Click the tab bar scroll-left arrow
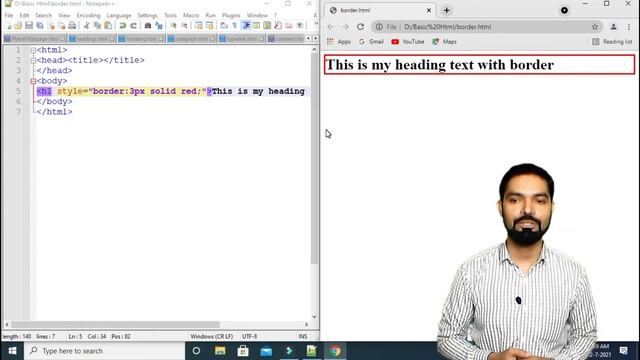The height and width of the screenshot is (360, 640). tap(309, 38)
